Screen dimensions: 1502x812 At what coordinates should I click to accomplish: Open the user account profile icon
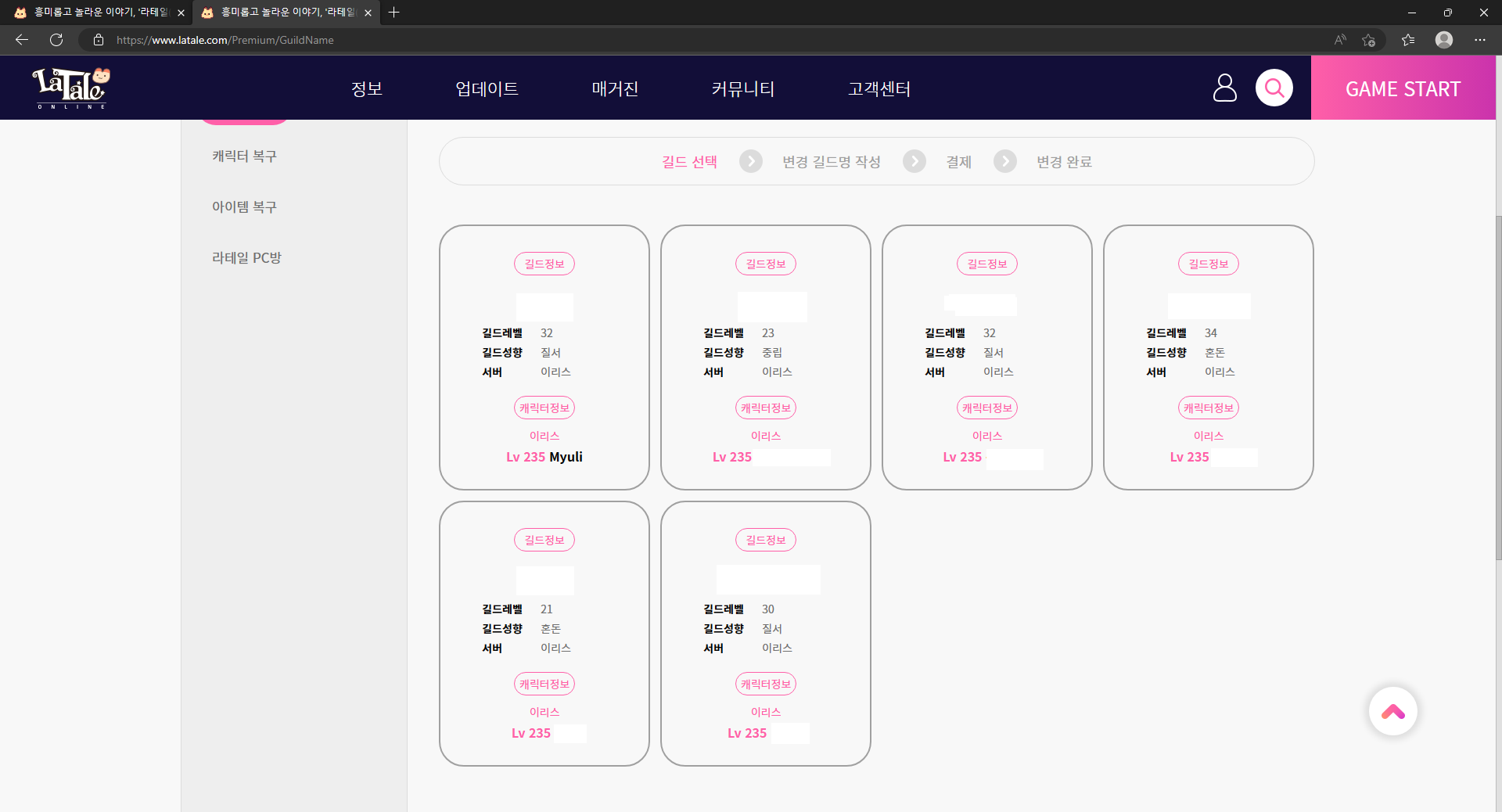click(1224, 88)
